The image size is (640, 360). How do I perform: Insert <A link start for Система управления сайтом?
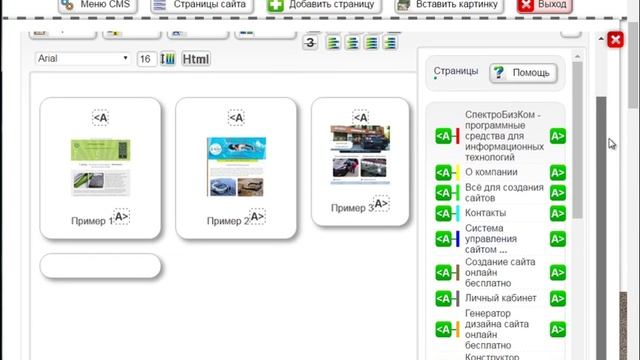tap(443, 239)
